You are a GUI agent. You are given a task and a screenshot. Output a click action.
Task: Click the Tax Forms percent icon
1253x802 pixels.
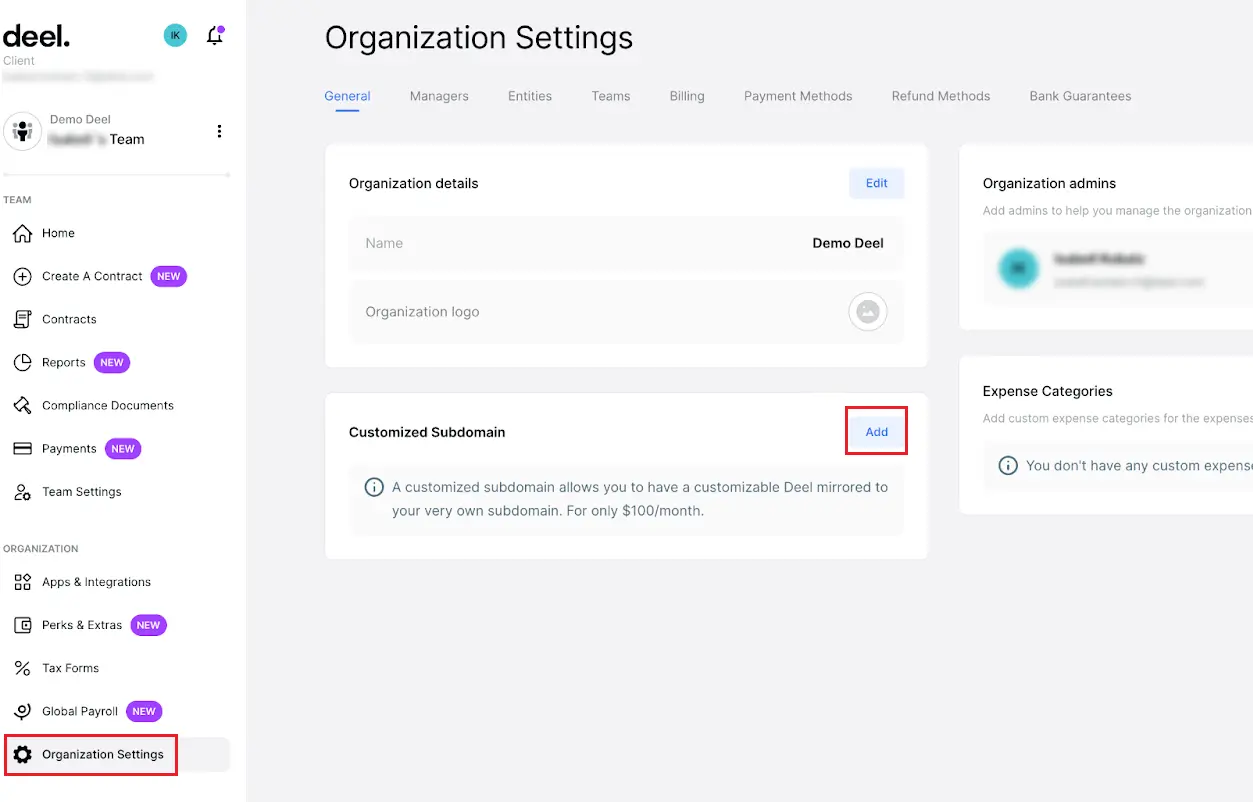tap(22, 668)
